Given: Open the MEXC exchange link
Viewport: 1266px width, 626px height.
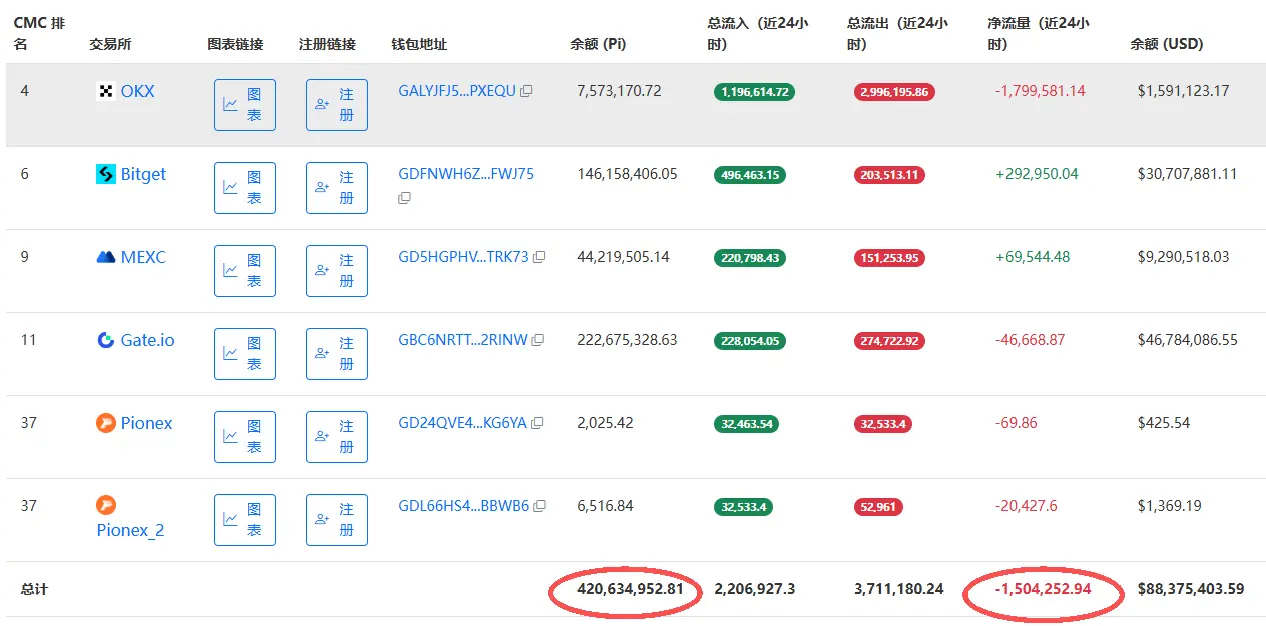Looking at the screenshot, I should tap(143, 257).
